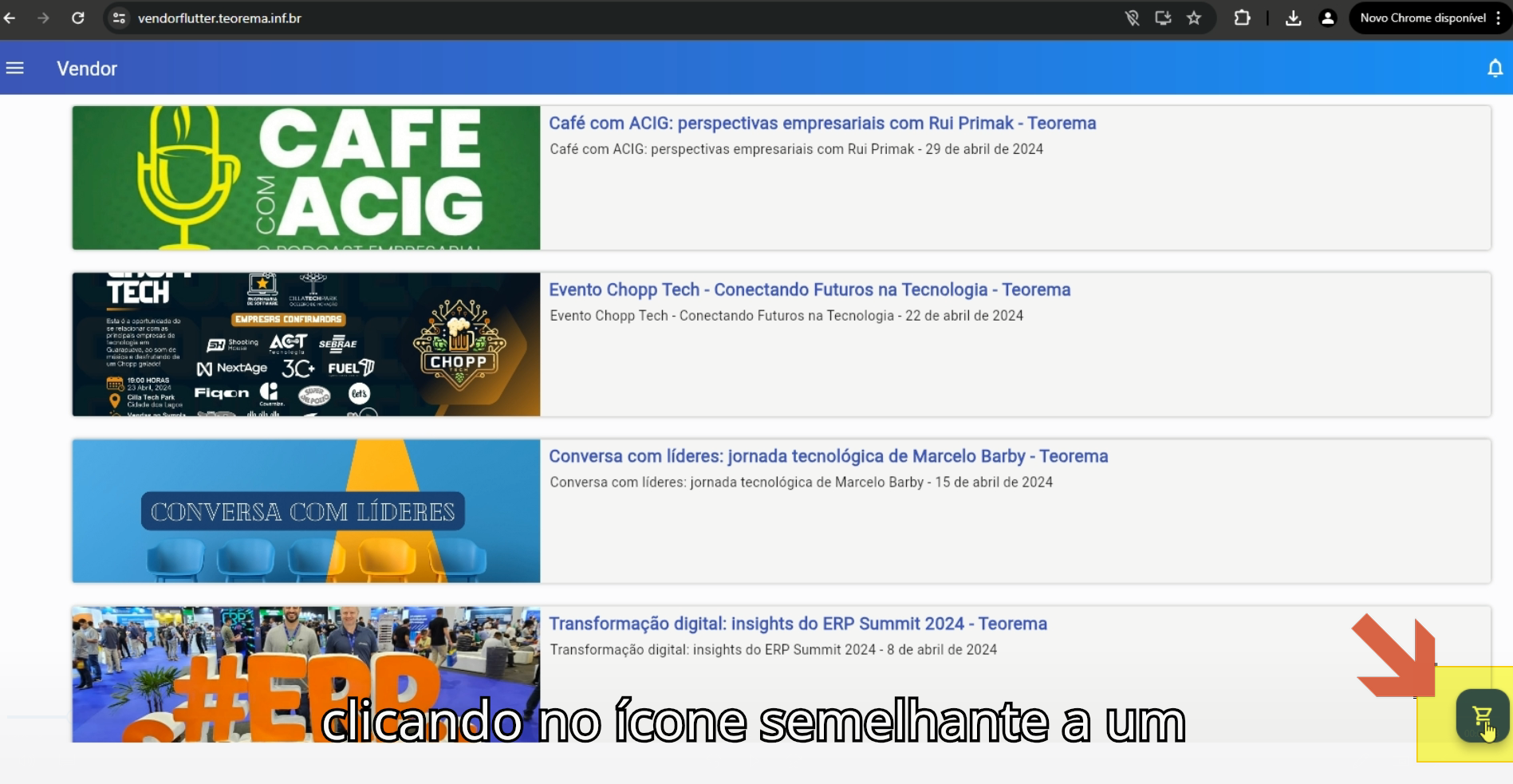The width and height of the screenshot is (1513, 784).
Task: Click subtitle '22 de abril de 2024' text
Action: 964,316
